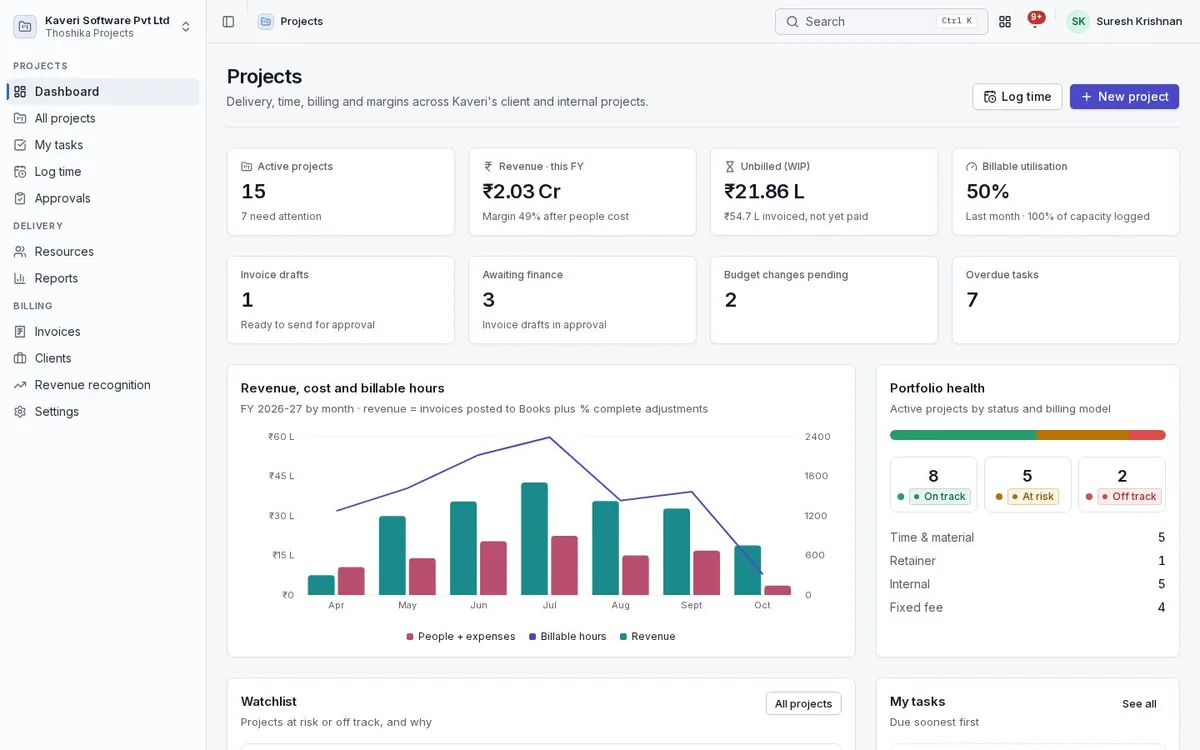Open the sidebar Log time page
Image resolution: width=1200 pixels, height=750 pixels.
(x=103, y=171)
